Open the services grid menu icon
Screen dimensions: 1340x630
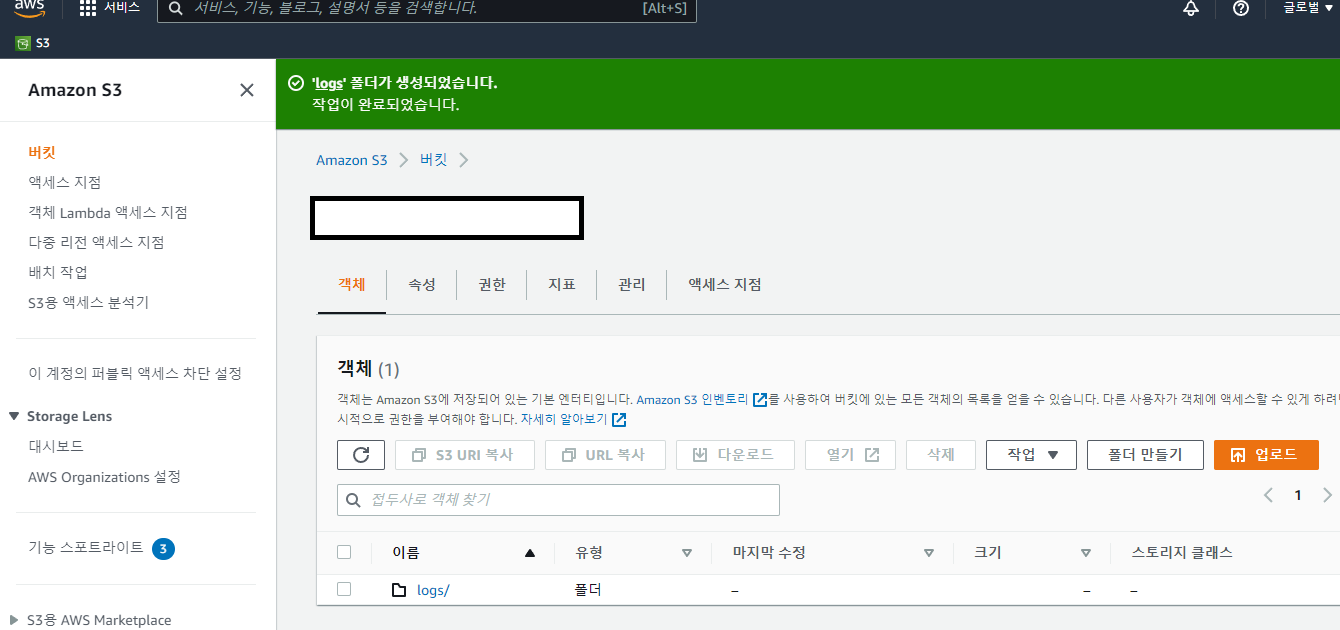tap(87, 8)
